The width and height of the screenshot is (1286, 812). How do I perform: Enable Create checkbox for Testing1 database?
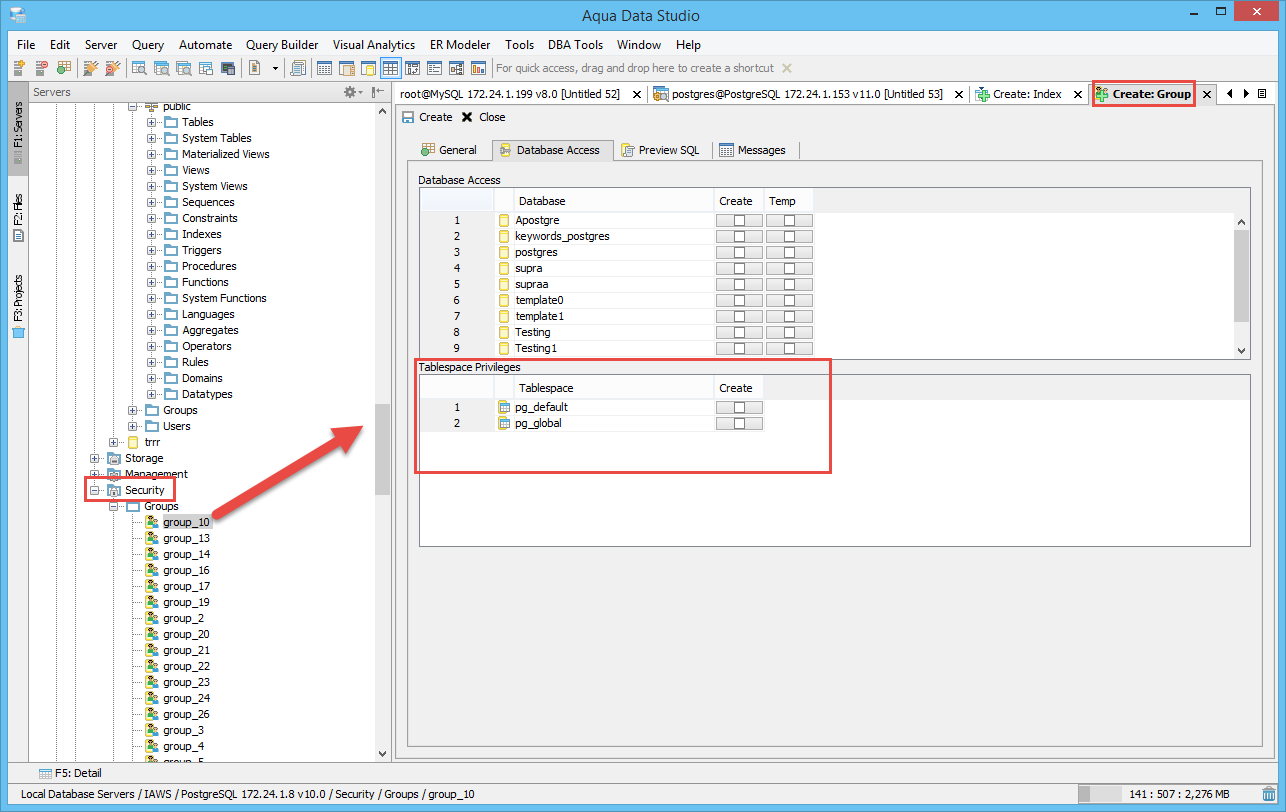(x=739, y=348)
